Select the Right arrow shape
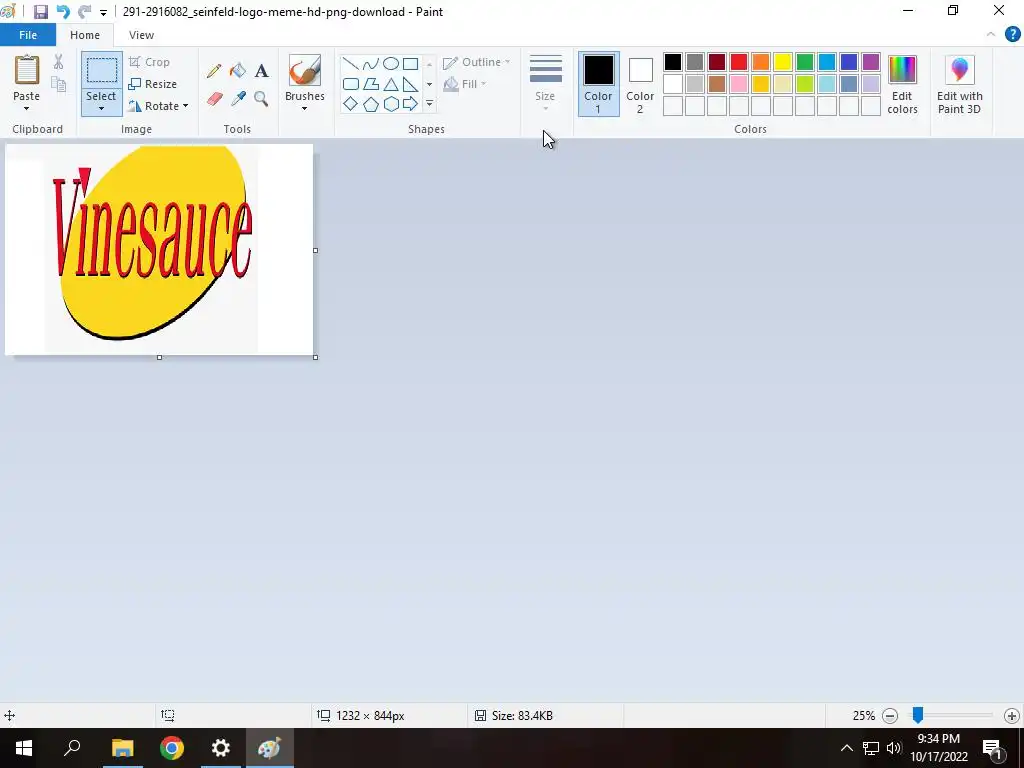 (x=411, y=104)
